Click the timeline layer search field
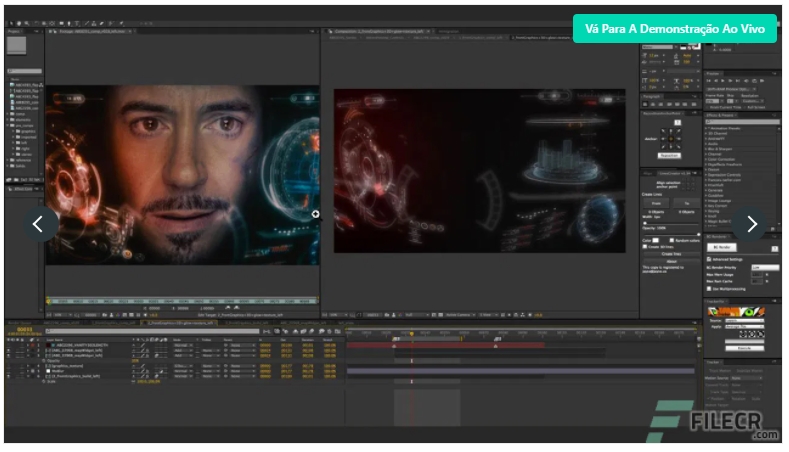The height and width of the screenshot is (452, 789). [x=152, y=331]
